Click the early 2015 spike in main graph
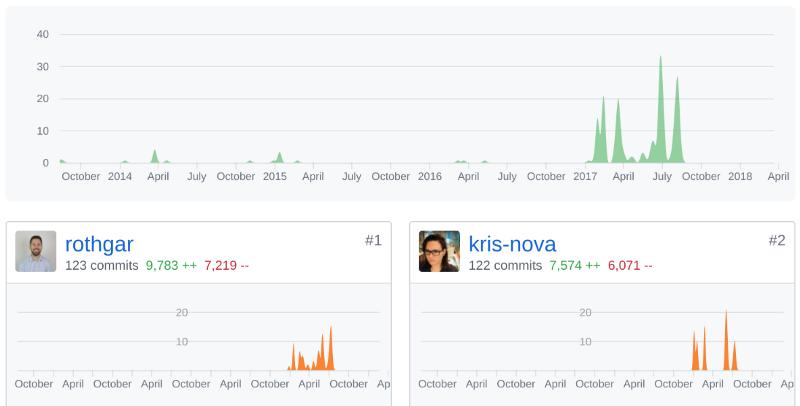Image resolution: width=800 pixels, height=406 pixels. pos(279,157)
